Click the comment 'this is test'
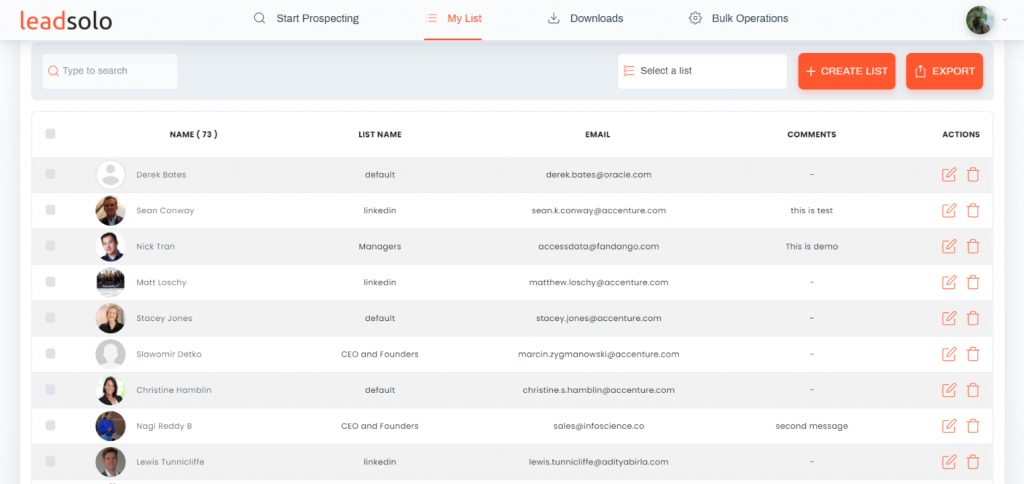Viewport: 1024px width, 484px height. [811, 210]
